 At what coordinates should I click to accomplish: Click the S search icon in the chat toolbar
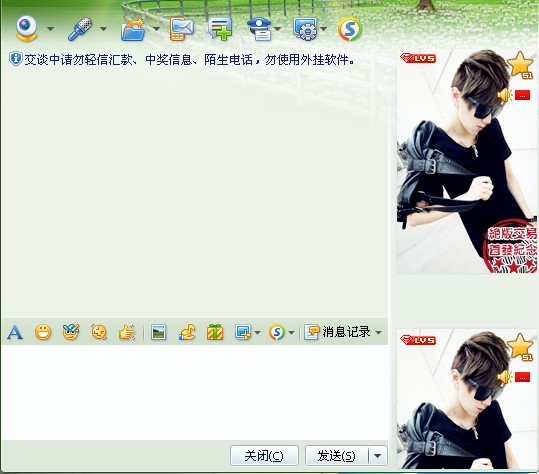tap(277, 332)
